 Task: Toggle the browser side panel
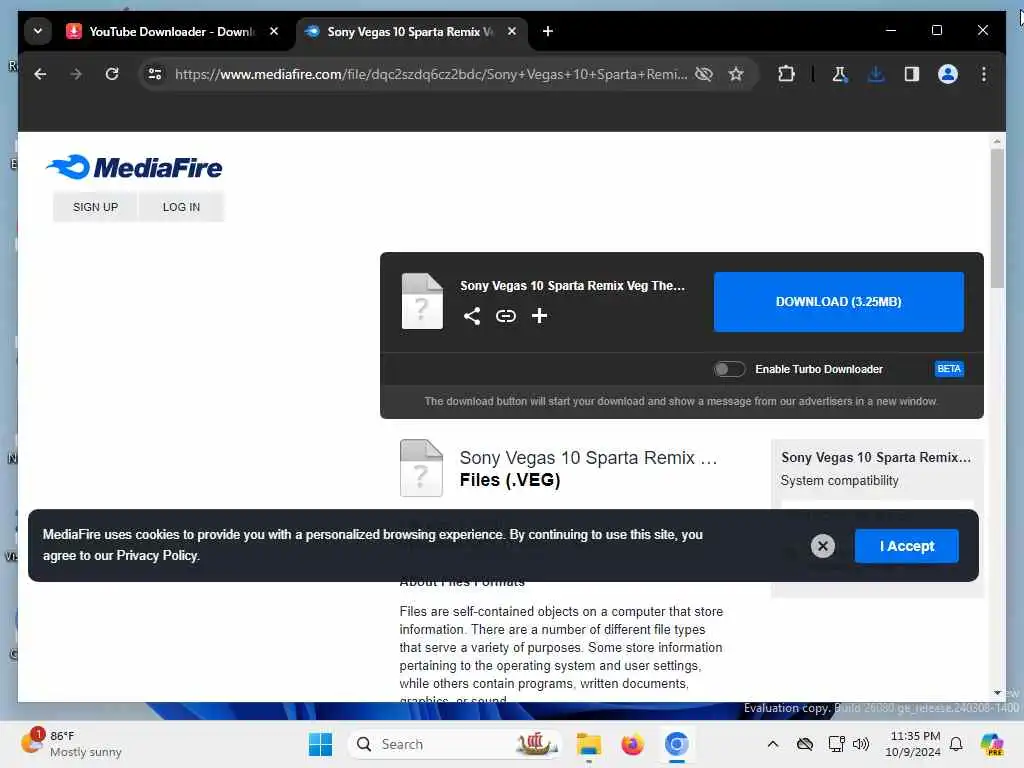pos(912,74)
